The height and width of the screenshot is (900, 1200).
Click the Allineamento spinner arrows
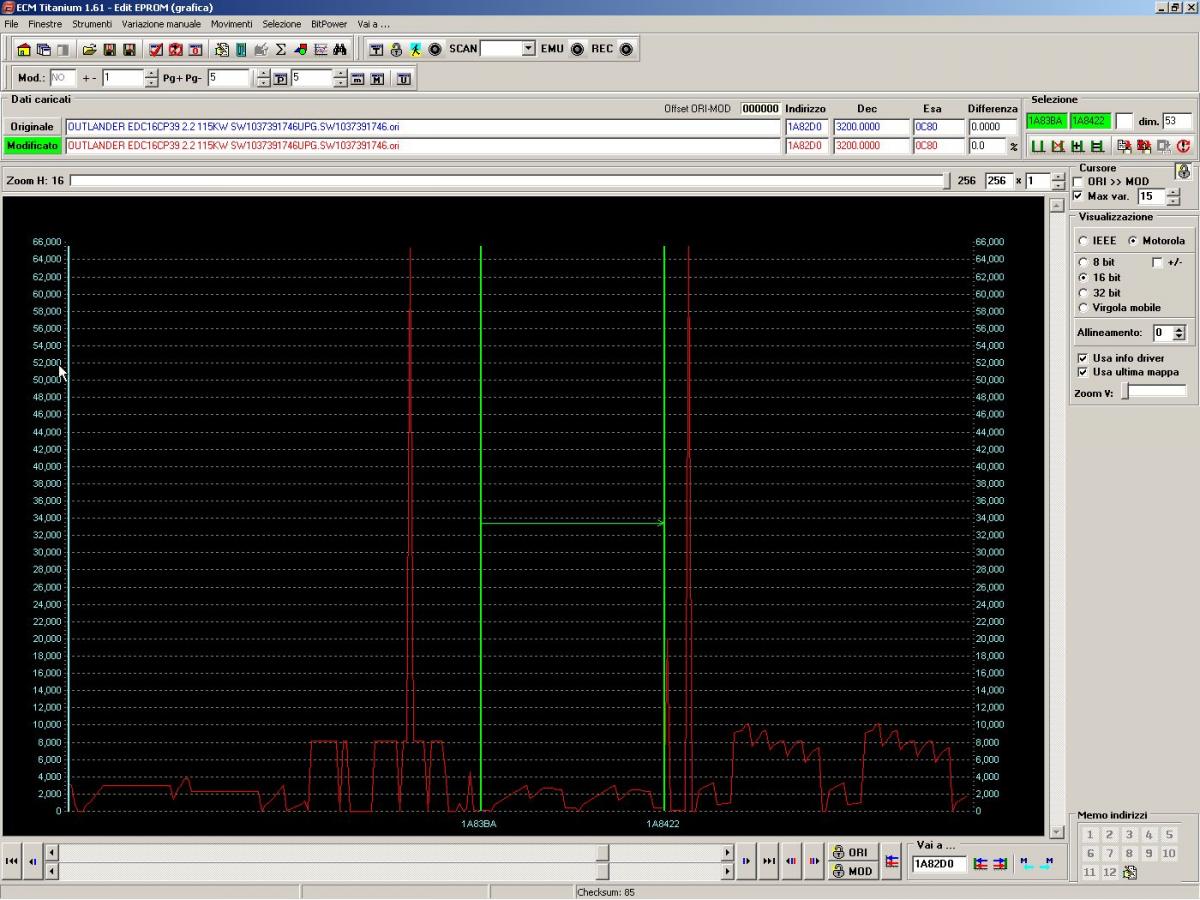(x=1179, y=333)
